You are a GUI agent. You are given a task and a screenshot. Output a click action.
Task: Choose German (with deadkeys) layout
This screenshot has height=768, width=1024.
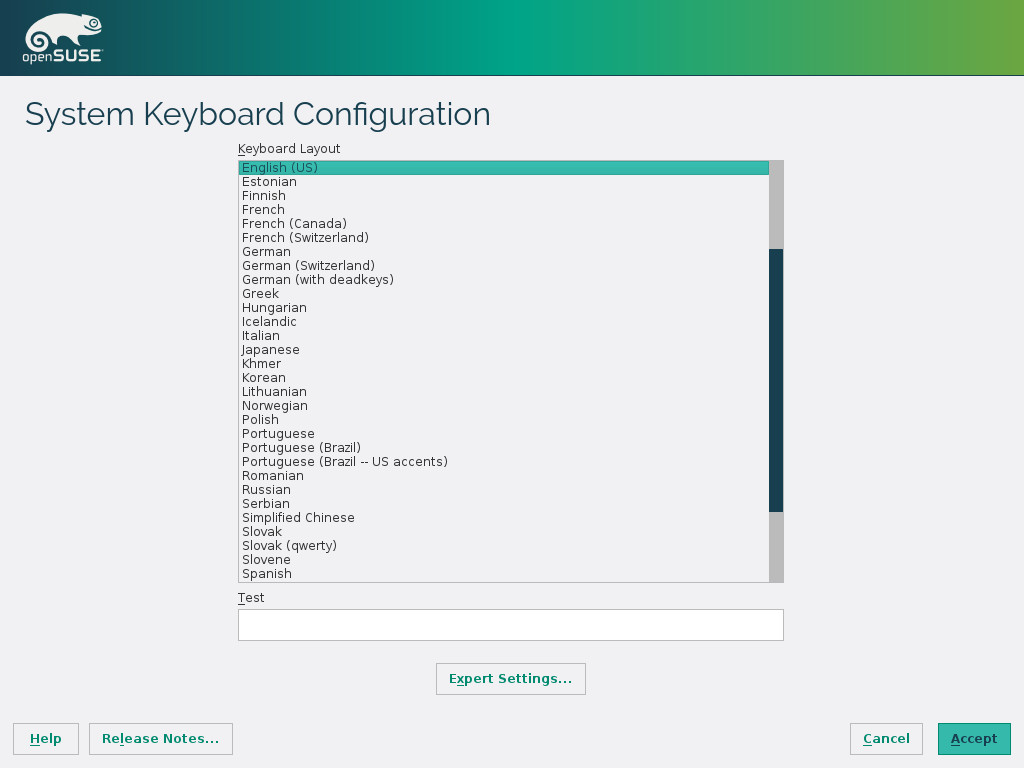click(x=318, y=280)
